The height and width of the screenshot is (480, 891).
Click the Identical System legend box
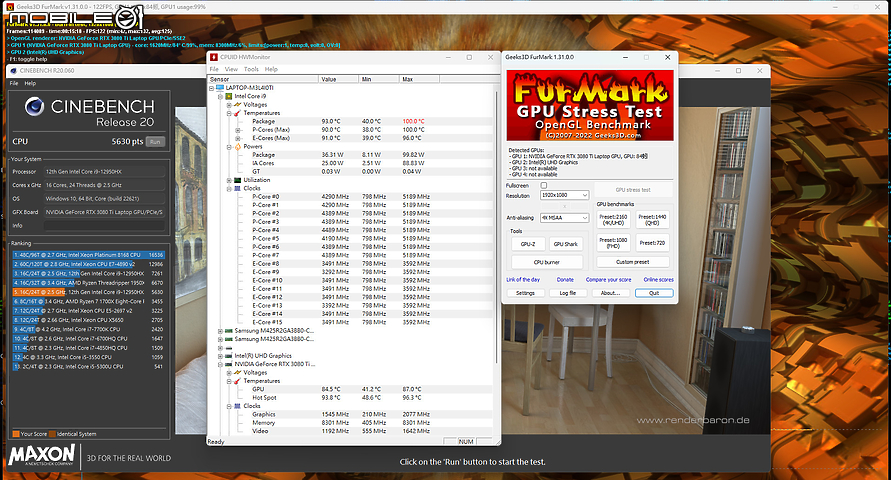[52, 434]
